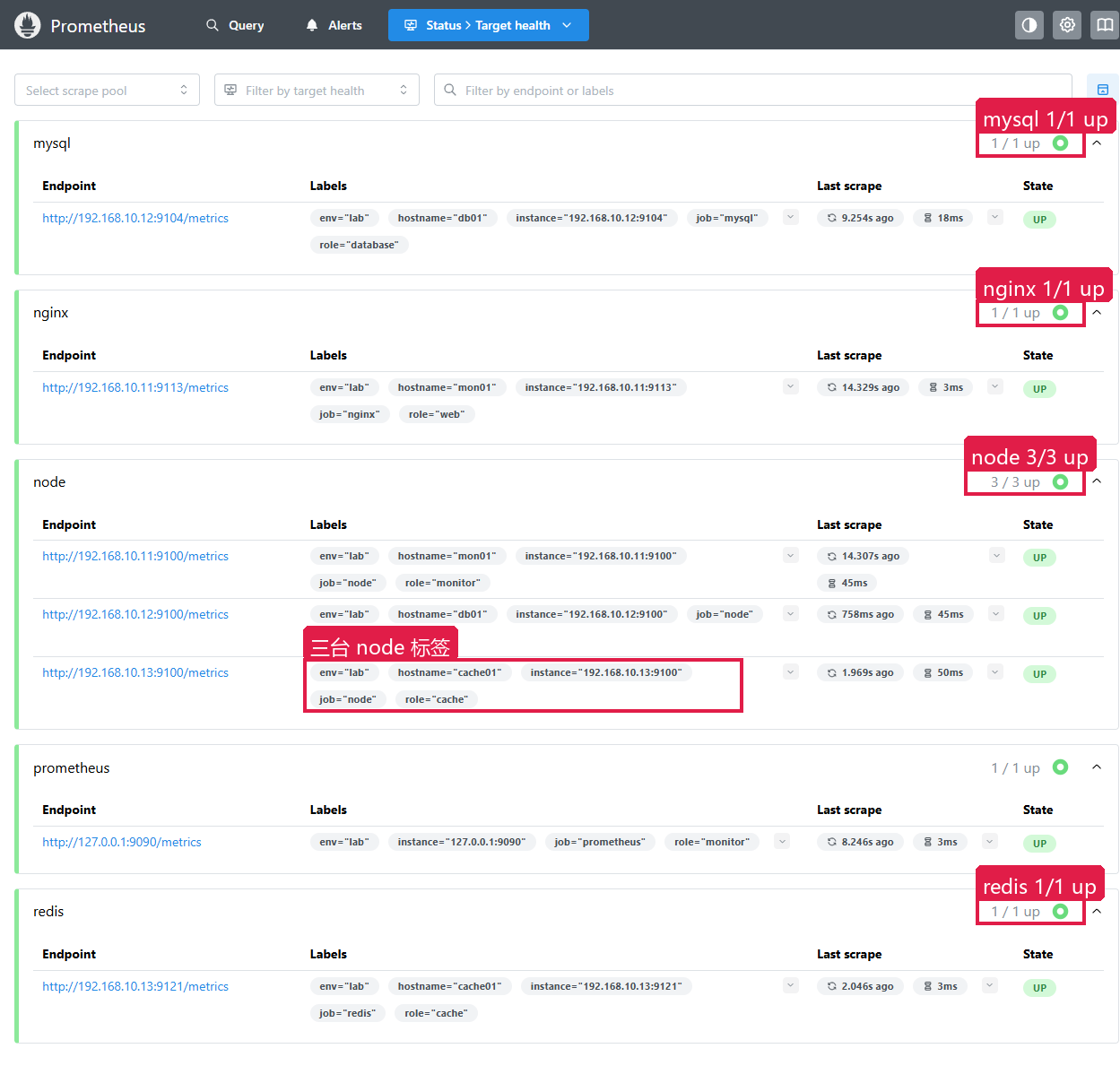1120x1083 pixels.
Task: Click the role="monitor" label in the node pool
Action: (x=443, y=583)
